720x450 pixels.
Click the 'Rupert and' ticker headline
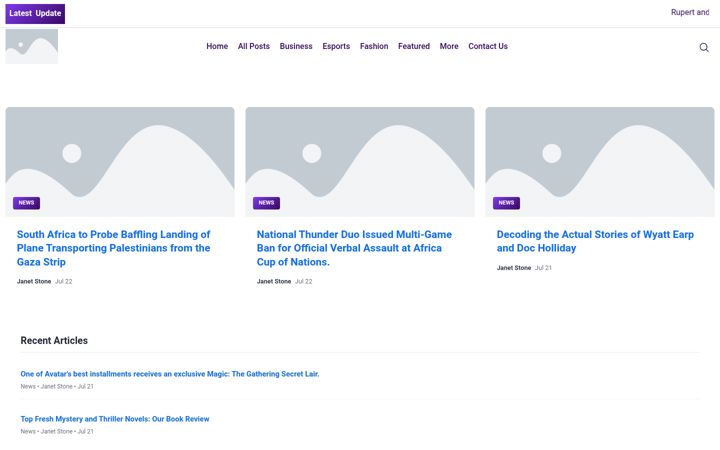click(x=690, y=12)
